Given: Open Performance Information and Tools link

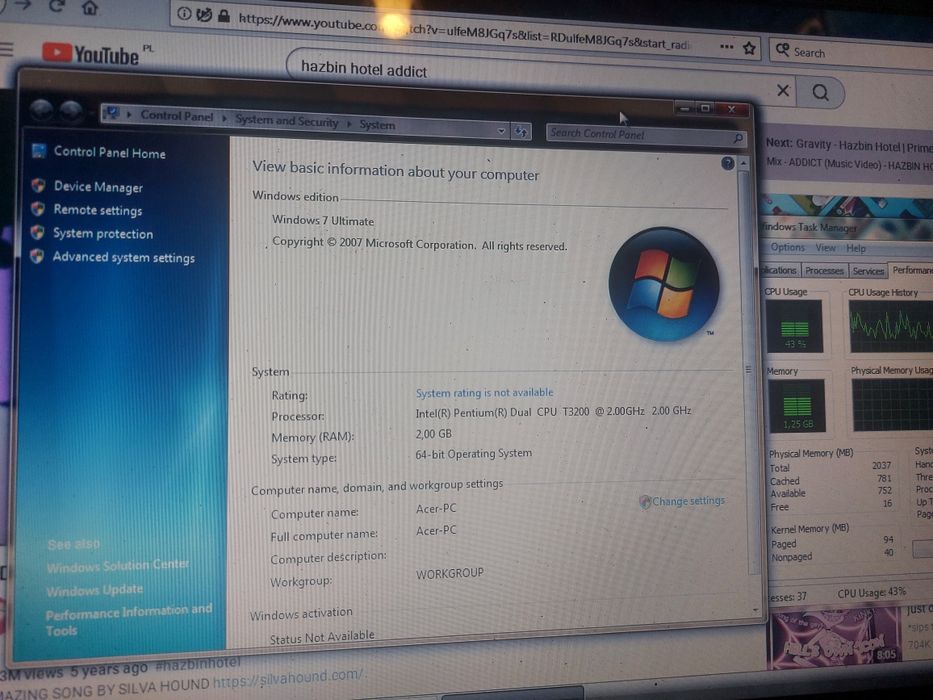Looking at the screenshot, I should click(x=129, y=620).
